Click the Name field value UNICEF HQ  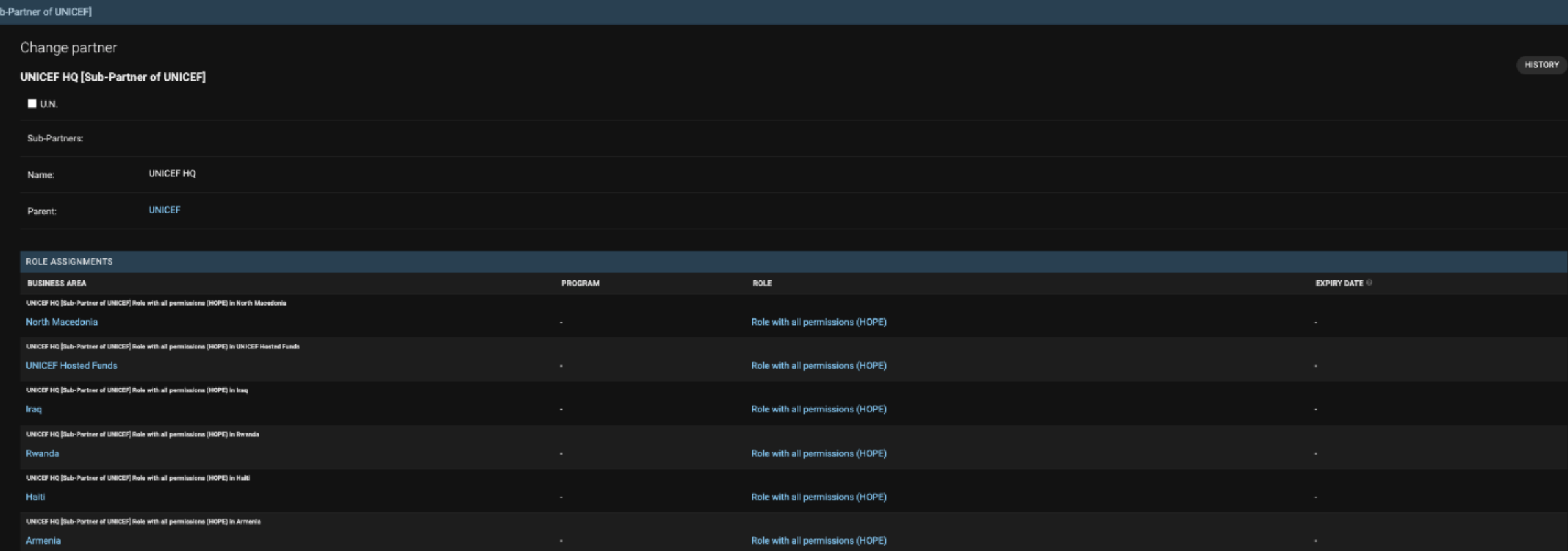click(x=172, y=174)
